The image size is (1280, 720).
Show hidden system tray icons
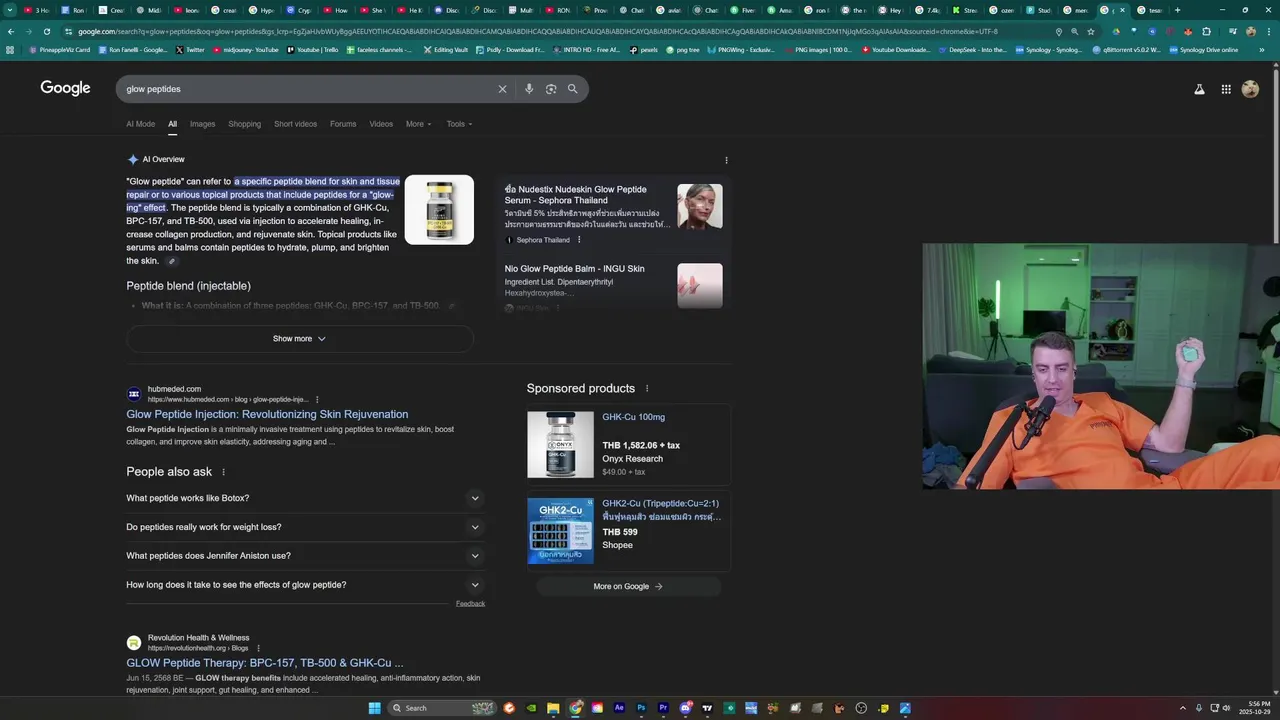[x=1183, y=708]
